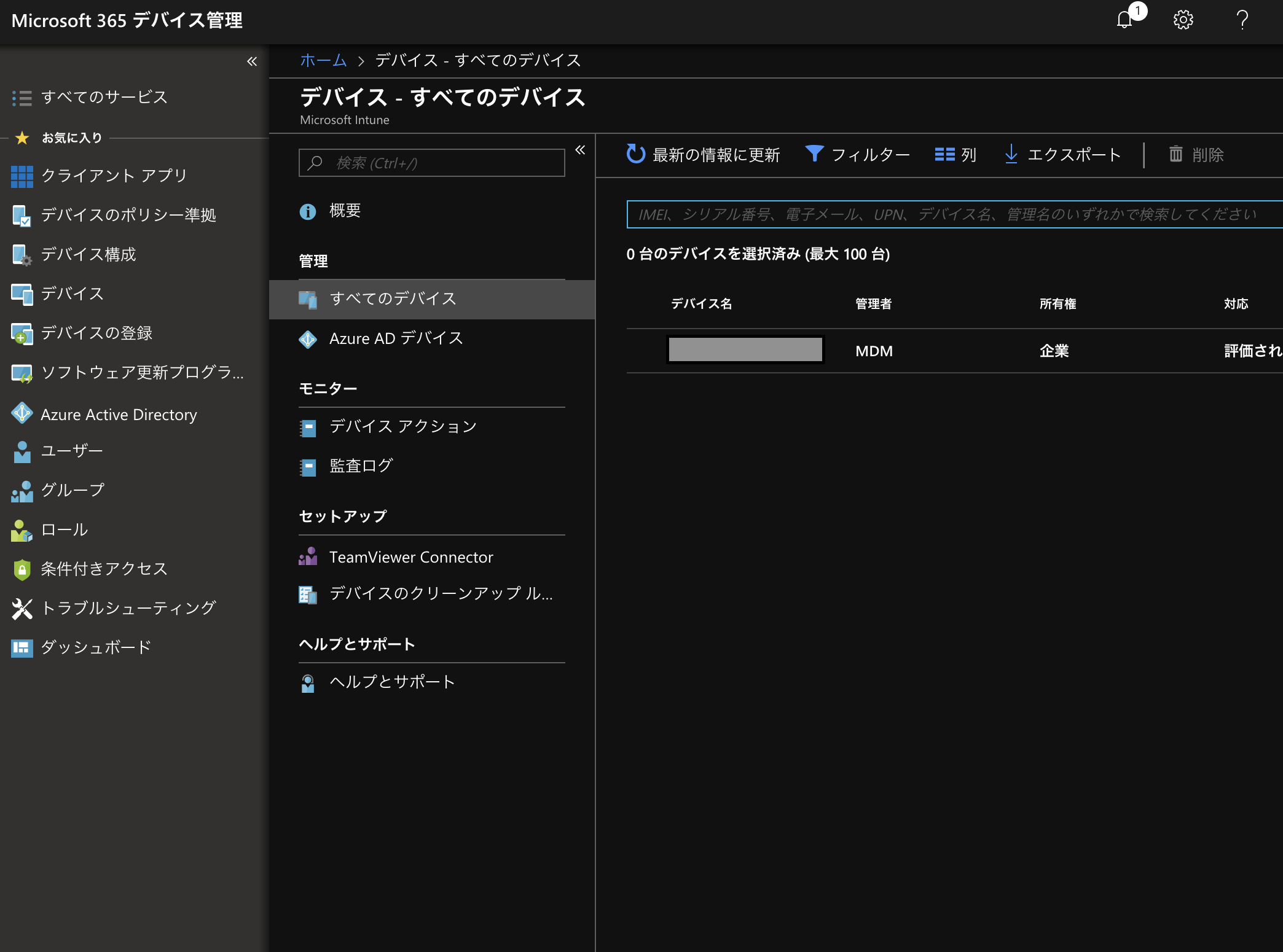This screenshot has height=952, width=1283.
Task: Focus the 検索 (Ctrl+/) menu search box
Action: point(432,163)
